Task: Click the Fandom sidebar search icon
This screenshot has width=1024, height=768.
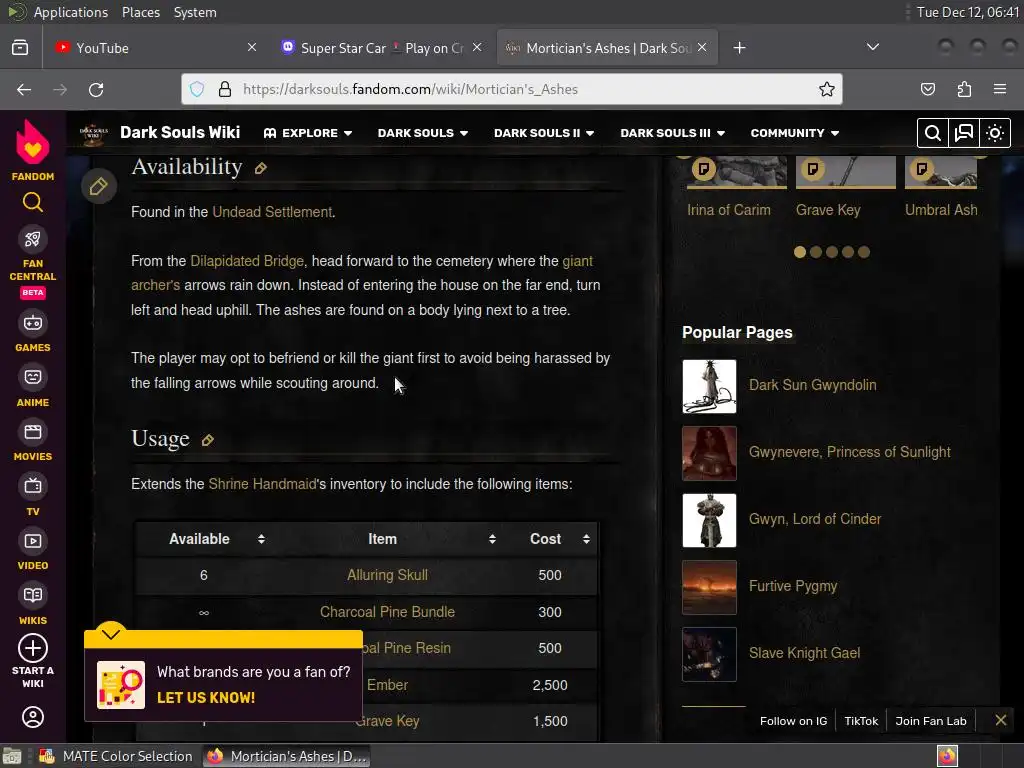Action: (x=33, y=202)
